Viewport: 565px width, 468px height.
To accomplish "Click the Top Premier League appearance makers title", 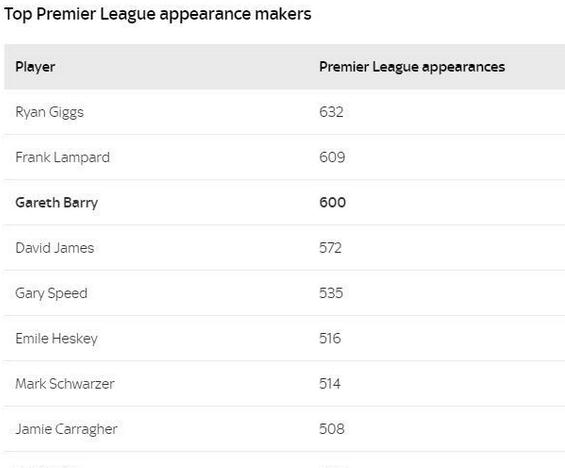I will 157,15.
